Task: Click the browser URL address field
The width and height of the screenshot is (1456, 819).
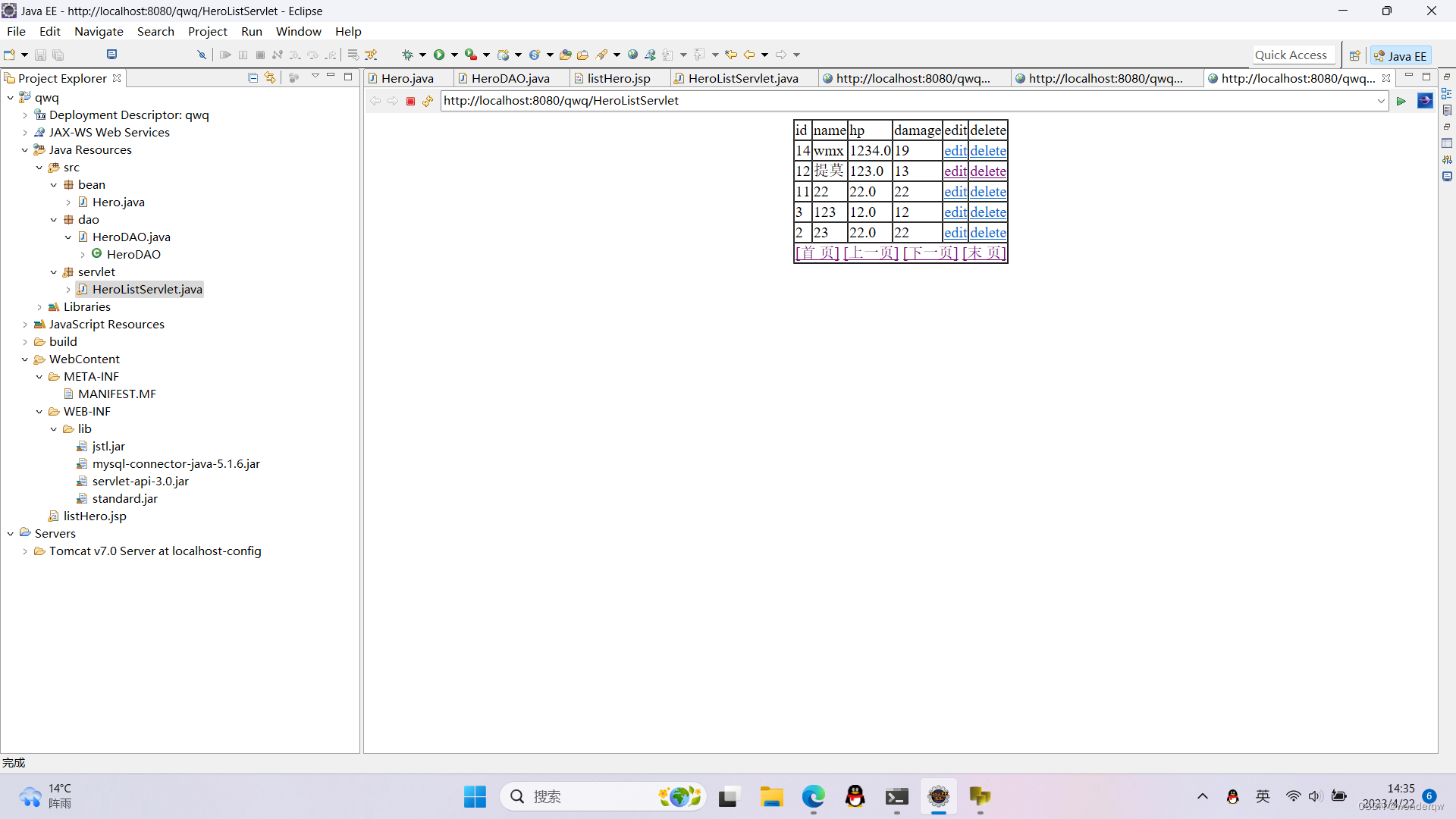Action: point(902,101)
